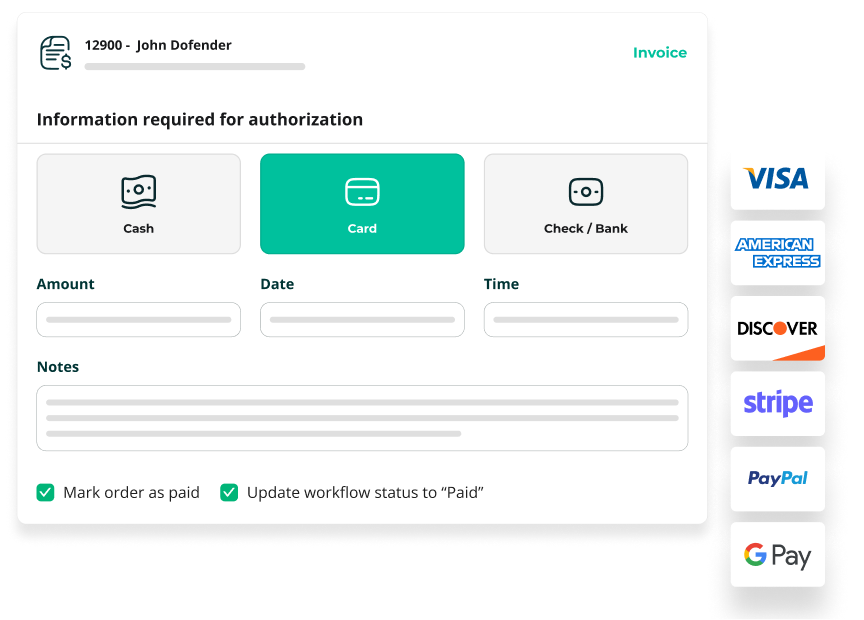Choose the American Express logo
Image resolution: width=864 pixels, height=620 pixels.
777,253
